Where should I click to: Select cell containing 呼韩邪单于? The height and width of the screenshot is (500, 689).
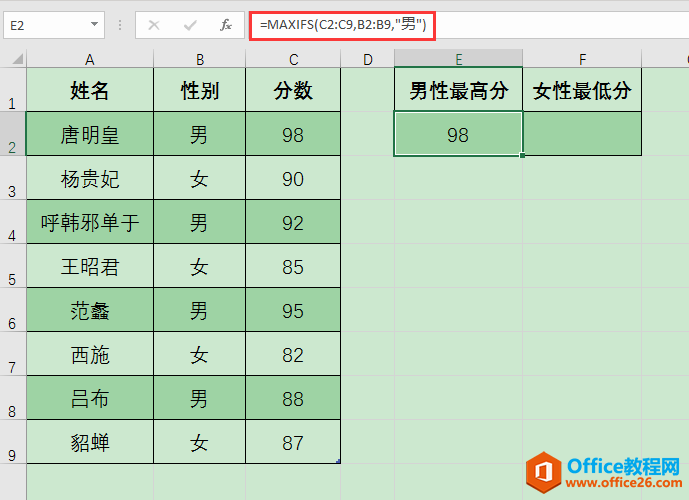[90, 222]
